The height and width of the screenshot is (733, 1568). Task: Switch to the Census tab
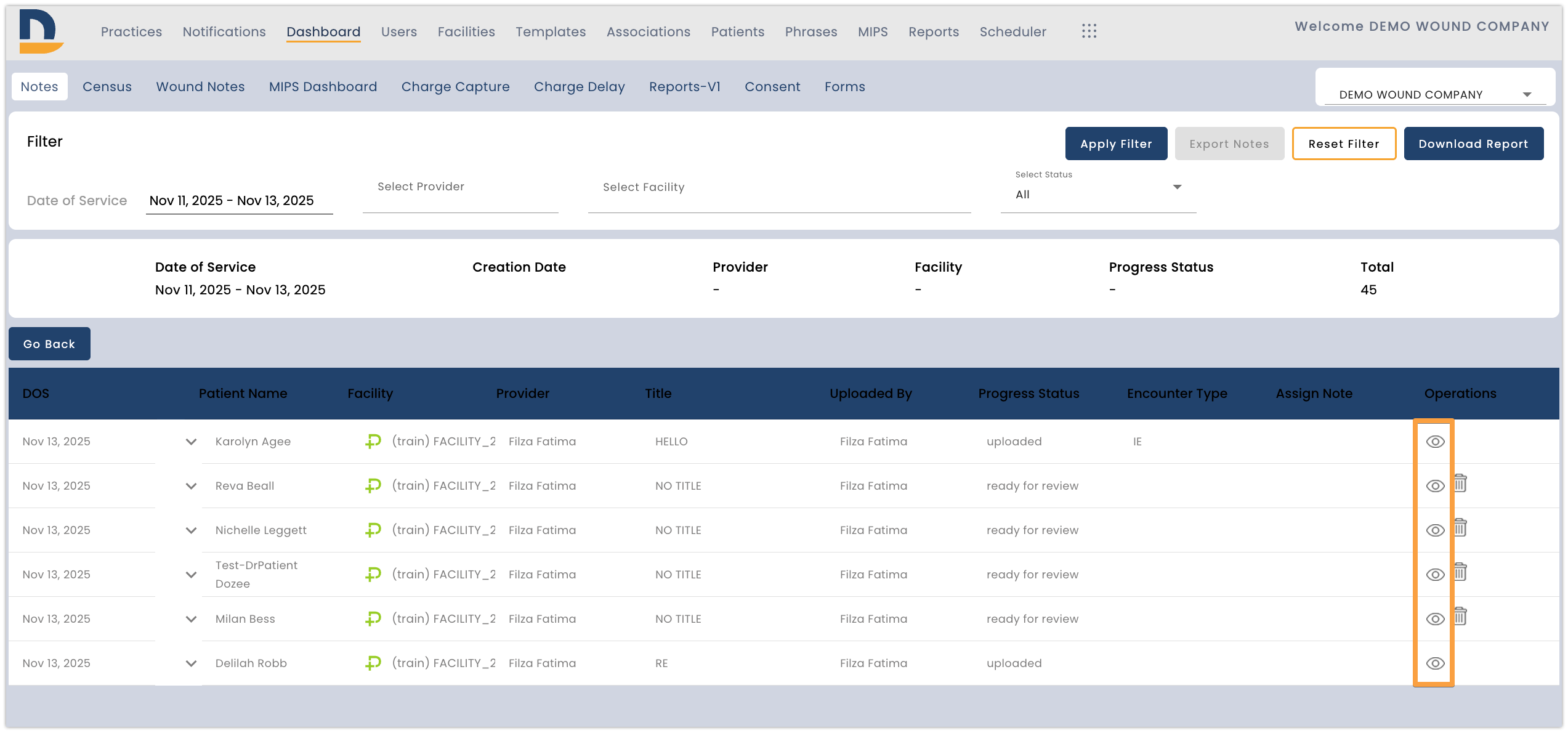[x=107, y=87]
